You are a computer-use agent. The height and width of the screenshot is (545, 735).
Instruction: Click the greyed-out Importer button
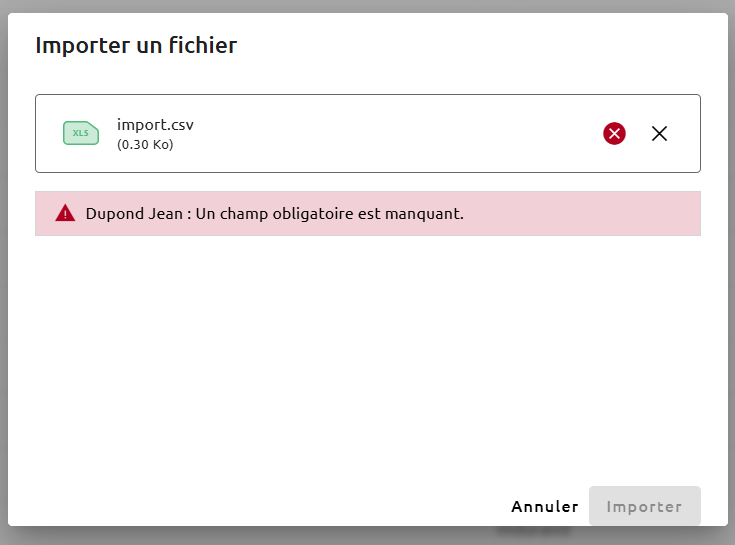[645, 506]
